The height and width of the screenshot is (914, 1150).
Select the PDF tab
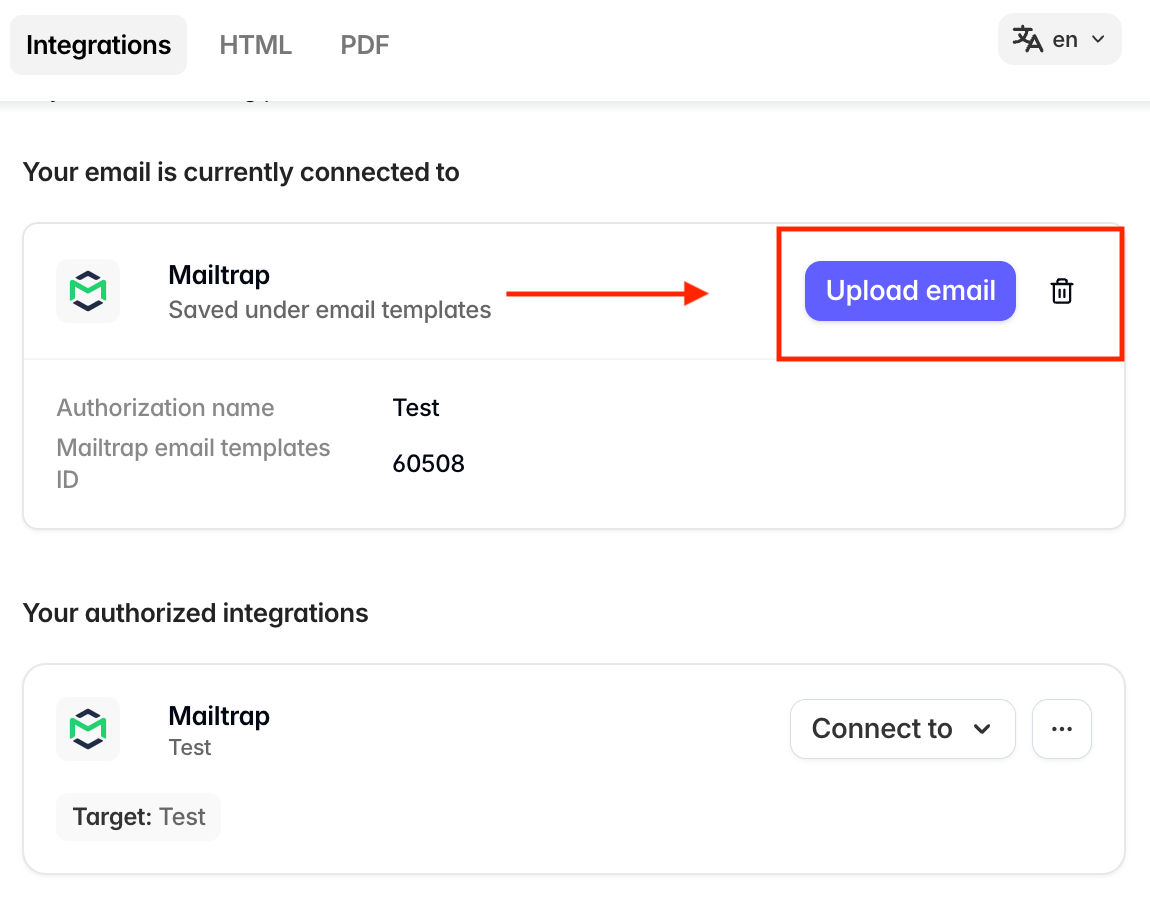coord(364,45)
